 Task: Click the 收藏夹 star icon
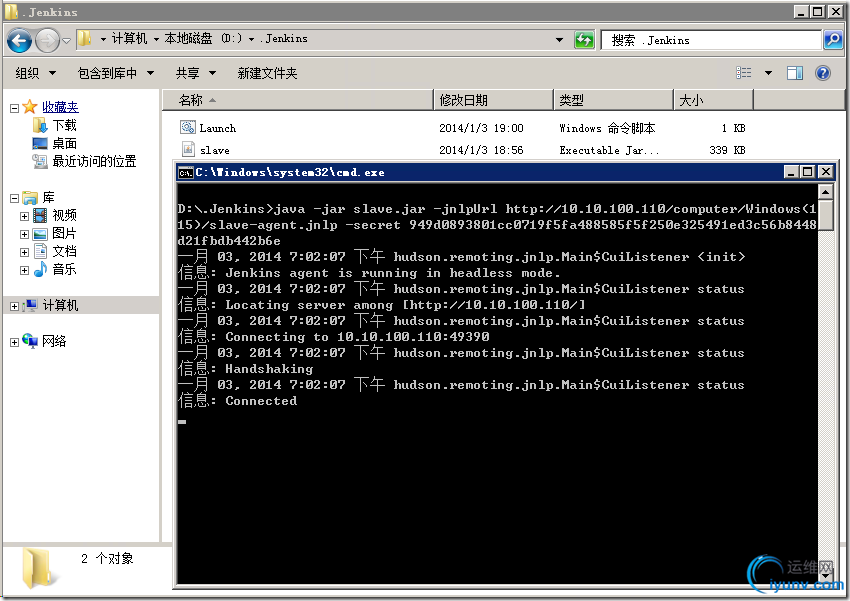tap(30, 106)
